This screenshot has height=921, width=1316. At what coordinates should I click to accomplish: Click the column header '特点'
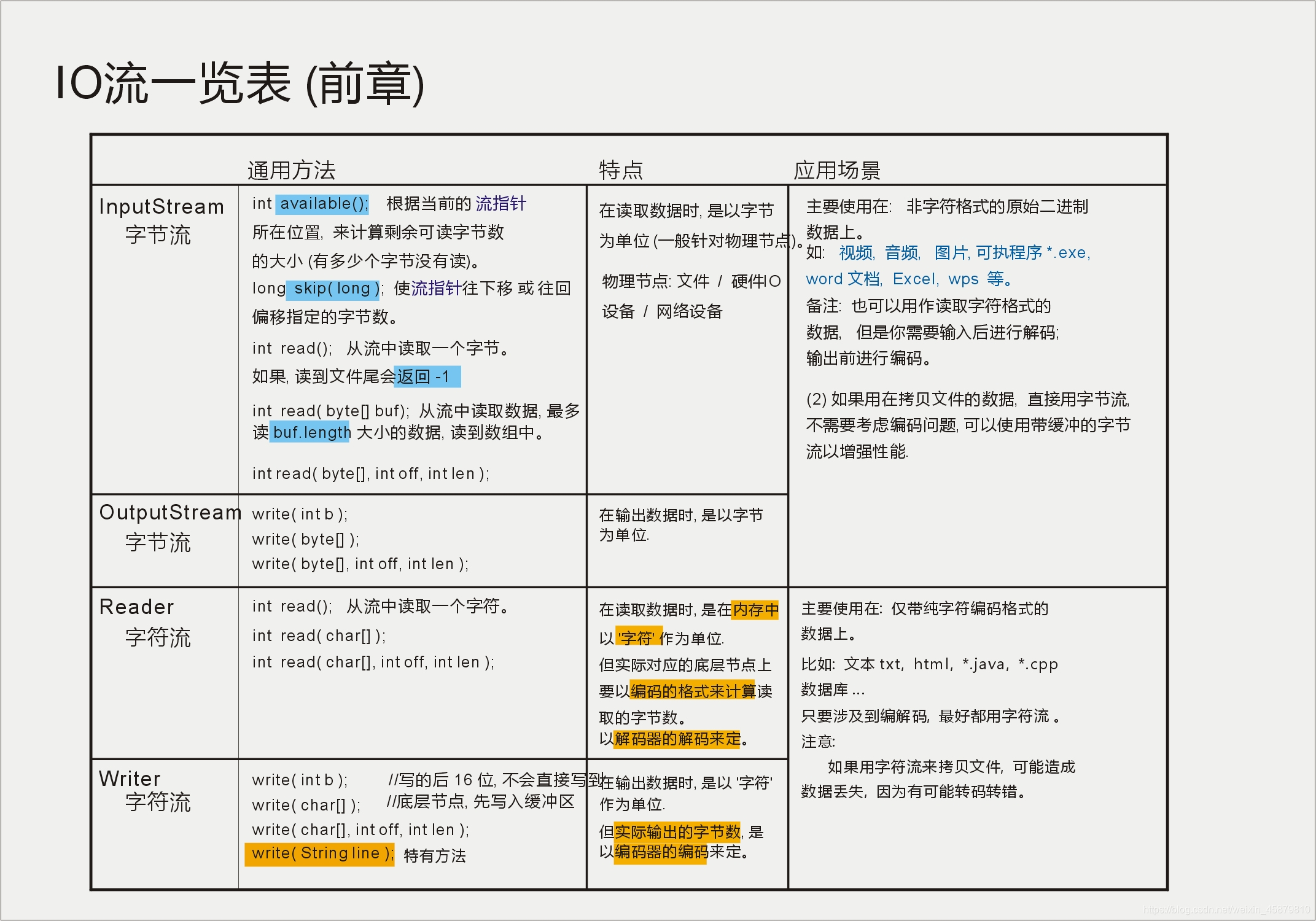coord(621,170)
